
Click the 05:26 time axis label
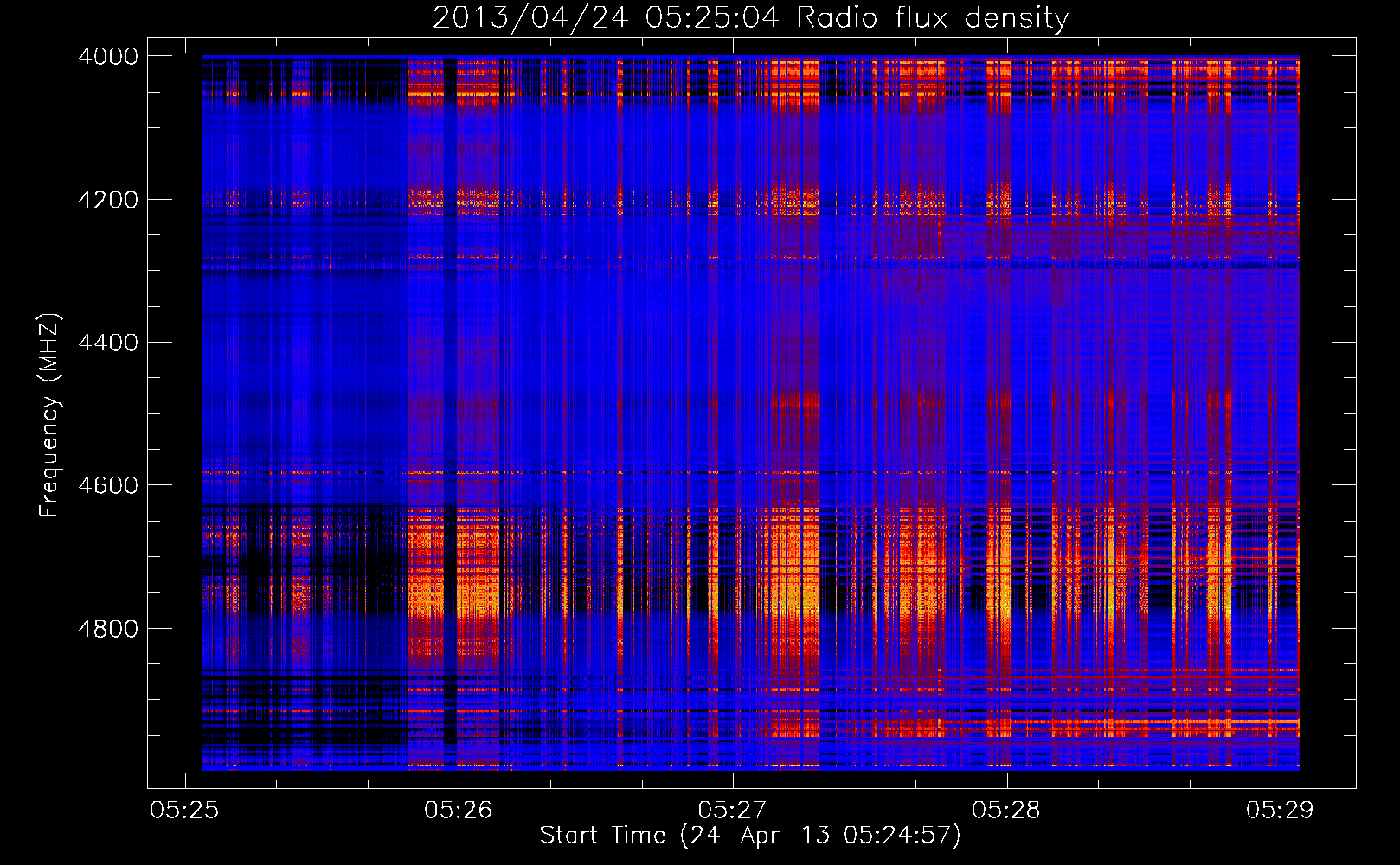(x=458, y=810)
